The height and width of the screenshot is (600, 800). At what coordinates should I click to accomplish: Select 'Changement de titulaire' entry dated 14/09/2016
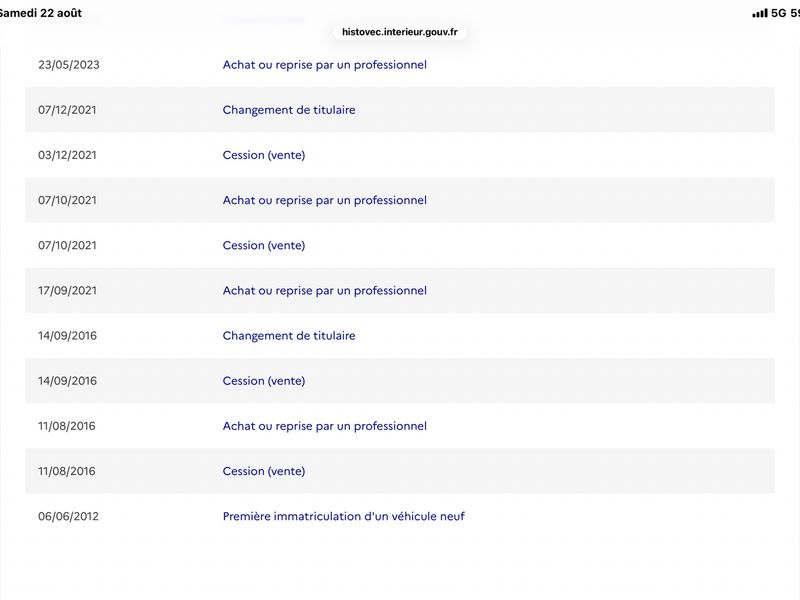click(289, 336)
